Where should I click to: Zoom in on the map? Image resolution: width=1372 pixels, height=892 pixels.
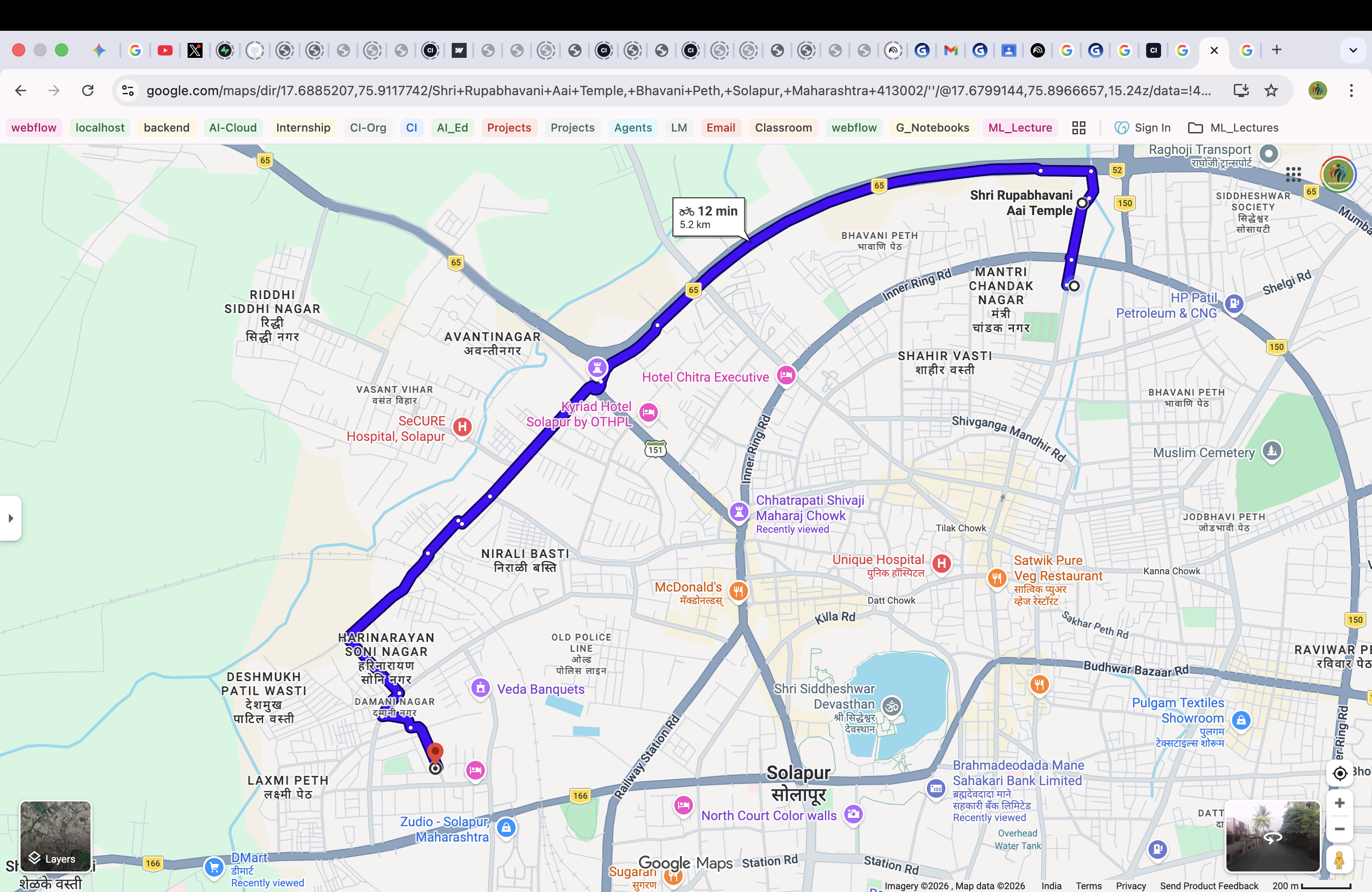coord(1340,803)
